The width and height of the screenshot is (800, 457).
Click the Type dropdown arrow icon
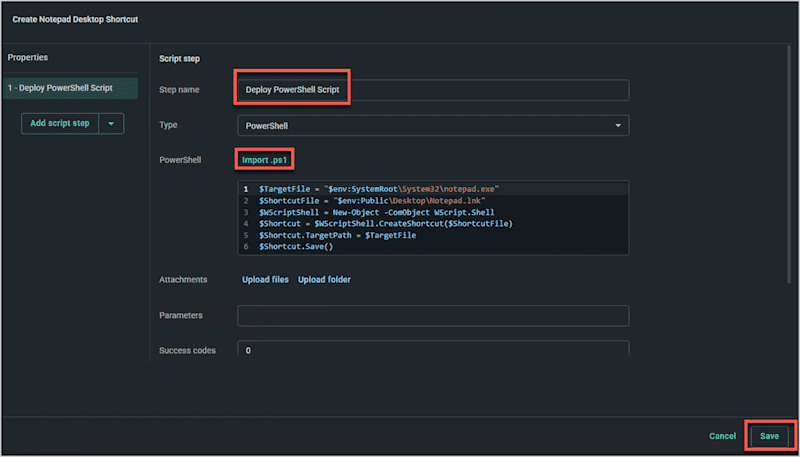tap(618, 125)
